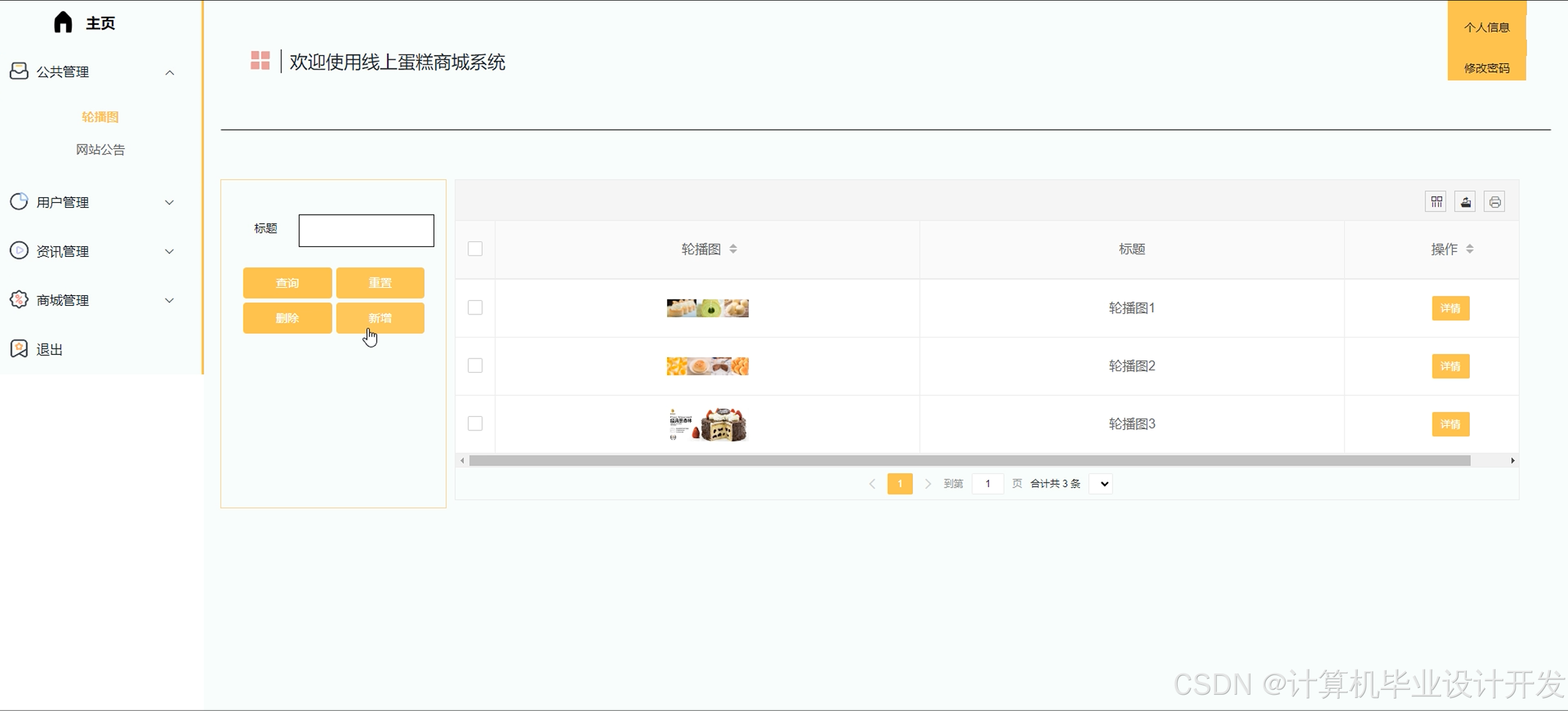Check the select-all header checkbox
The width and height of the screenshot is (1568, 711).
(475, 249)
